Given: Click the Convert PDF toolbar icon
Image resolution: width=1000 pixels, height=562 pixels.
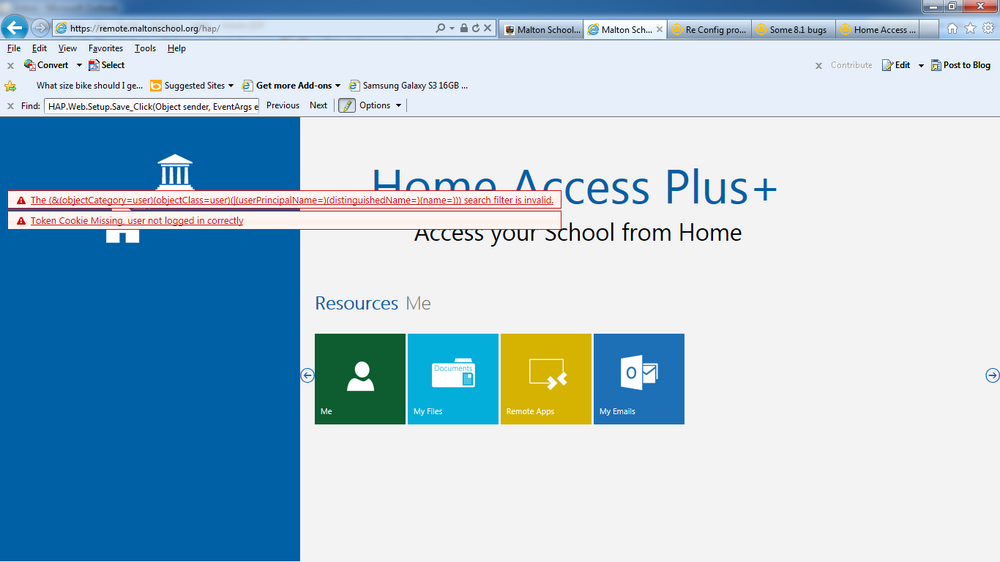Looking at the screenshot, I should click(x=29, y=65).
